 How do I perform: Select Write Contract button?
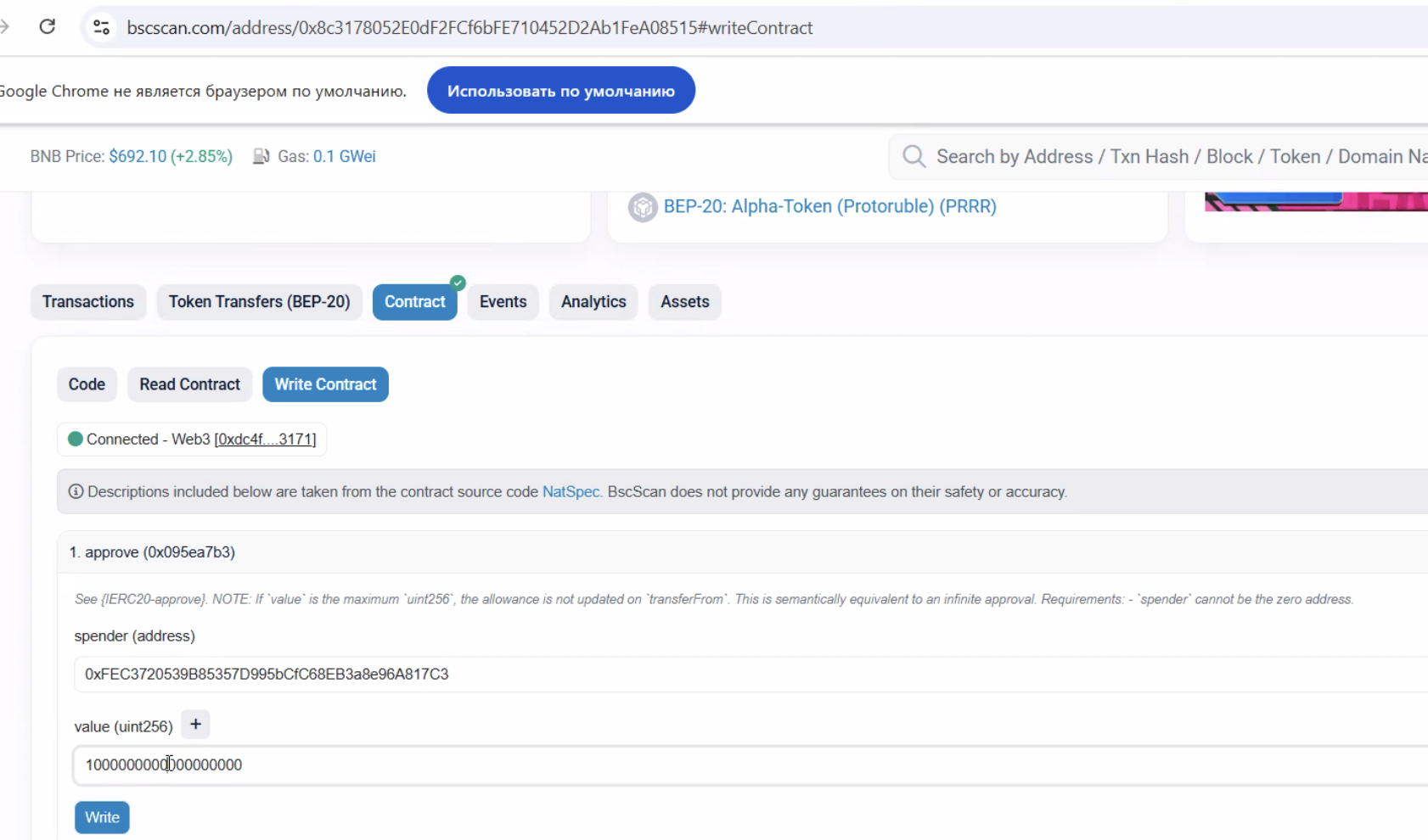(x=325, y=384)
